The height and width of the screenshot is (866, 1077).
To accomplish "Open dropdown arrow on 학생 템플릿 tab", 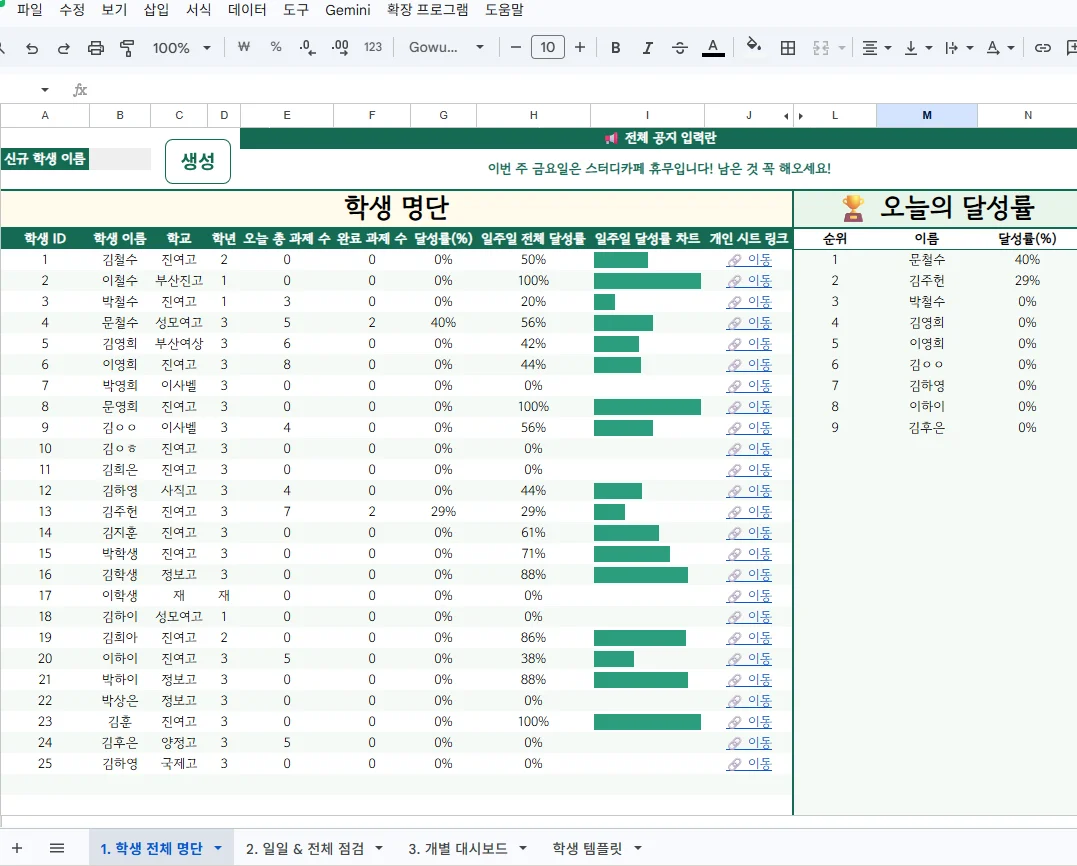I will click(x=637, y=848).
